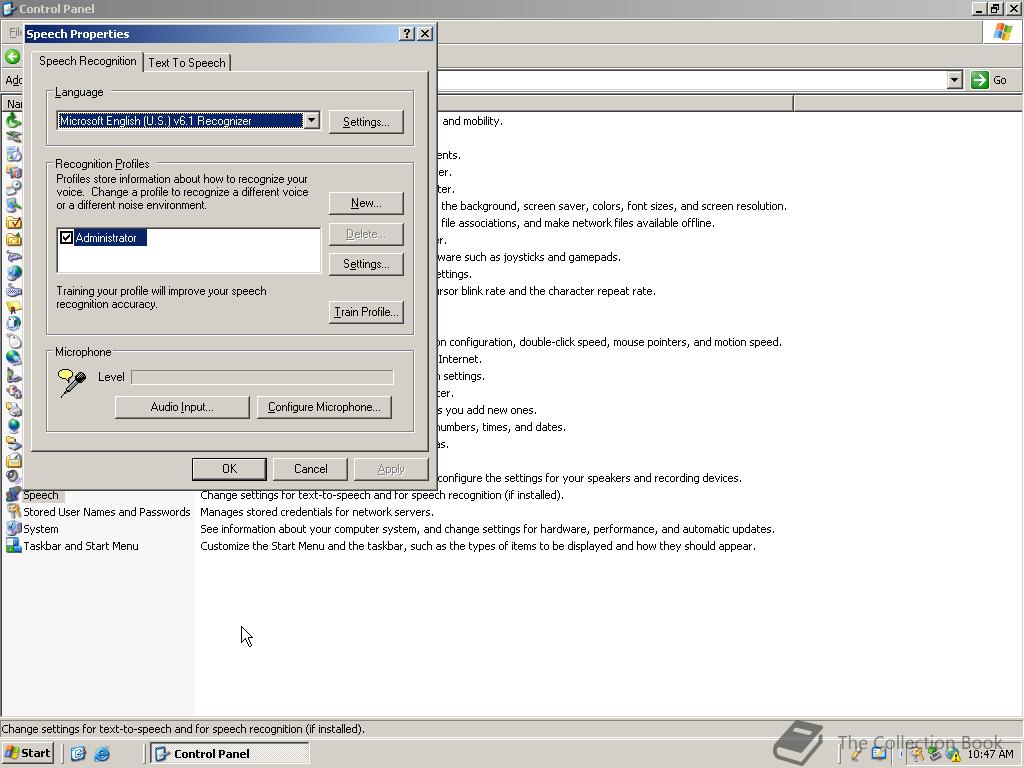This screenshot has height=768, width=1024.
Task: Click the Speech icon in Control Panel list
Action: pos(13,494)
